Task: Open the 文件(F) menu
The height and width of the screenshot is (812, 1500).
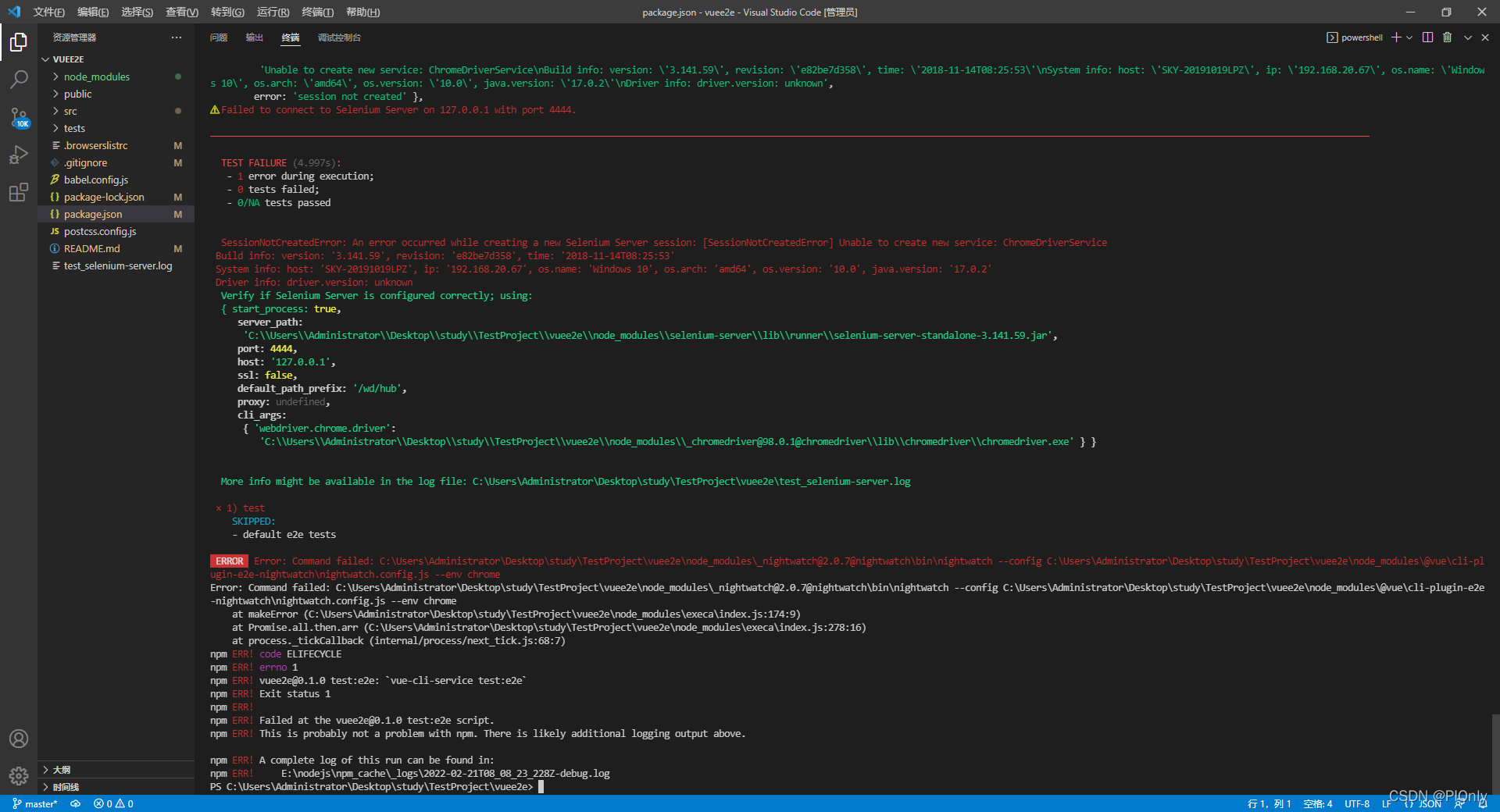Action: 48,12
